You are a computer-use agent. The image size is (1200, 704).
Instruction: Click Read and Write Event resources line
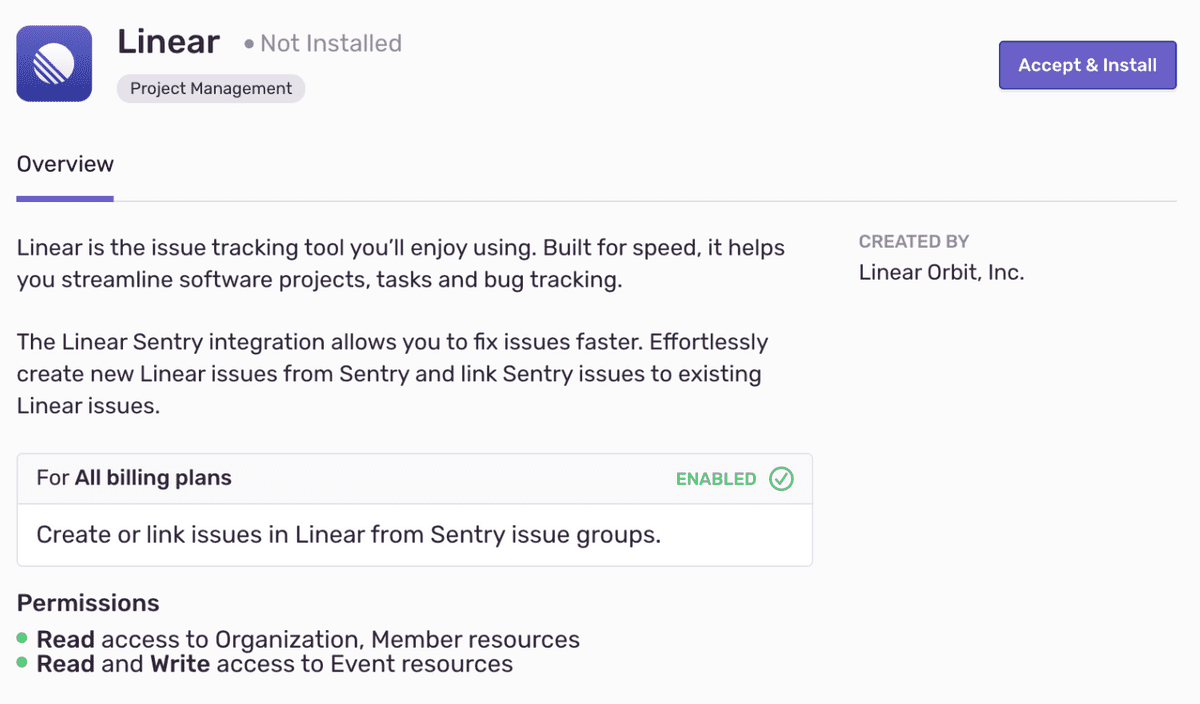pos(275,664)
